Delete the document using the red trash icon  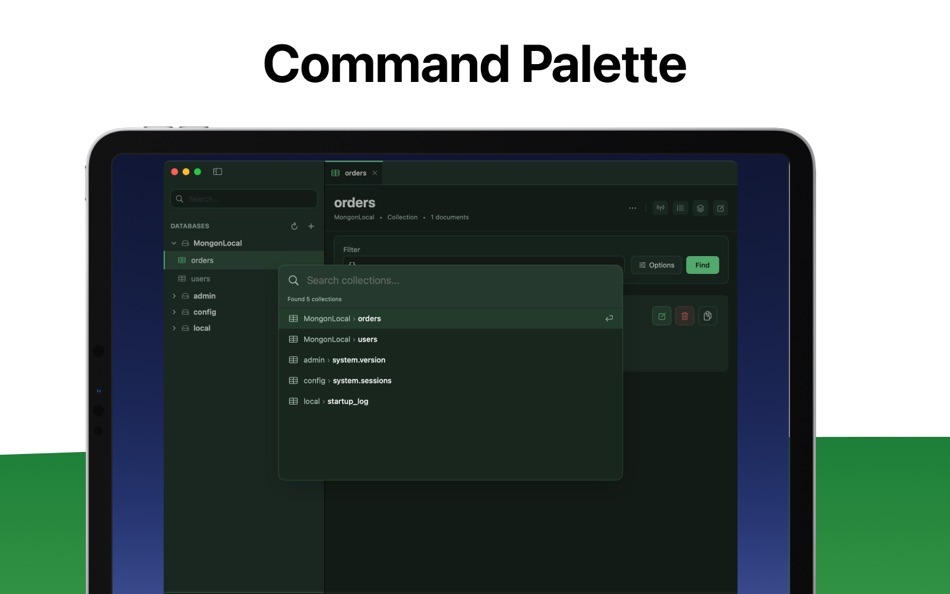pos(684,315)
